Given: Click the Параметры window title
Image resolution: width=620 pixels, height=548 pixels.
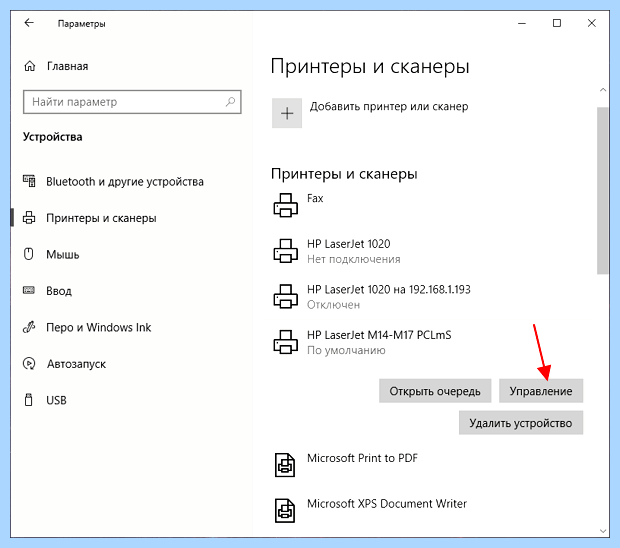Looking at the screenshot, I should (81, 24).
